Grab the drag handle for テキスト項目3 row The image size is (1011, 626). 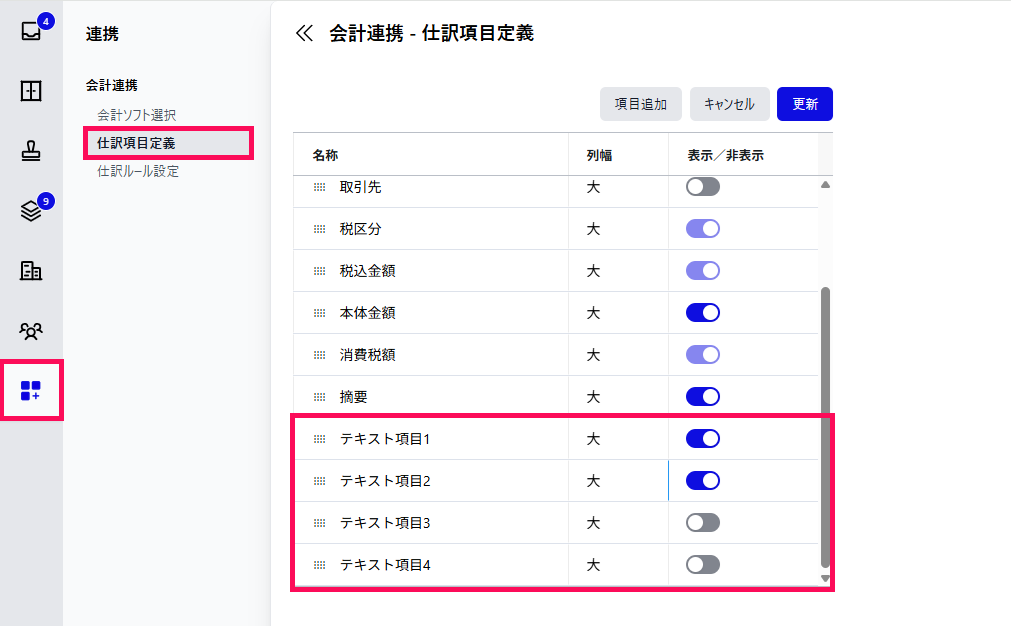tap(320, 523)
